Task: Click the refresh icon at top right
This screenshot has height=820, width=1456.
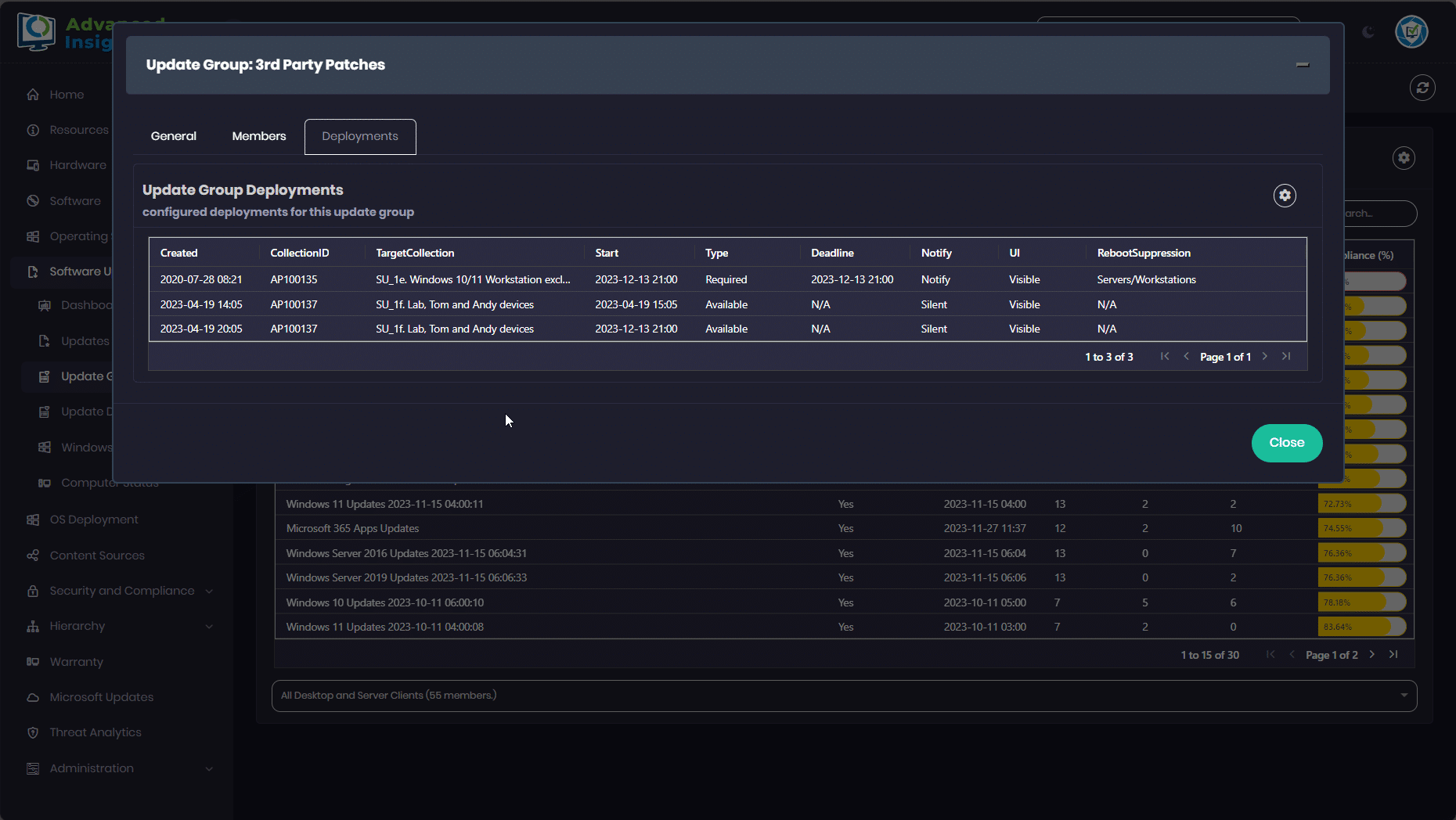Action: [1422, 88]
